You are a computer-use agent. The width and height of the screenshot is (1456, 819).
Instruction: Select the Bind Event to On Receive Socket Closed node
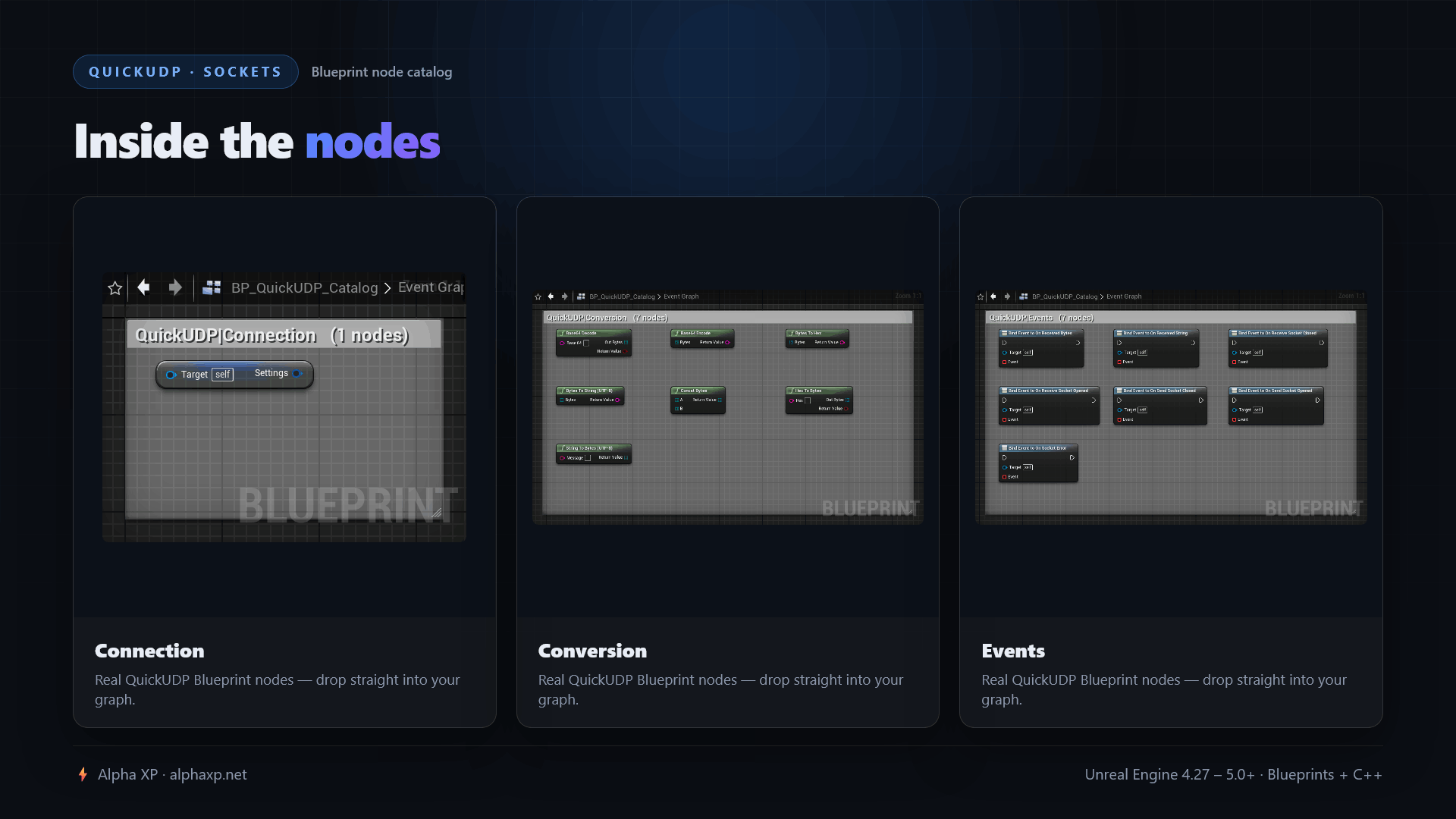tap(1278, 348)
